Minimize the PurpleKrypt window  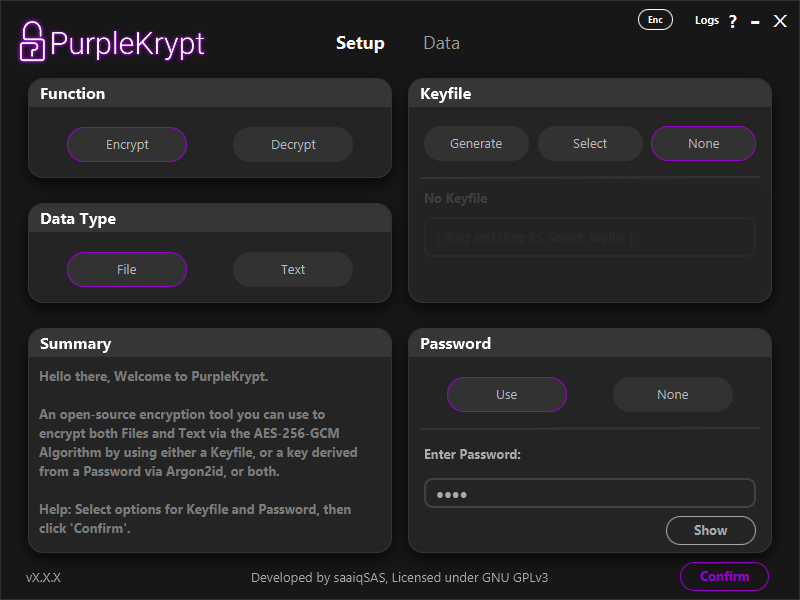pyautogui.click(x=755, y=21)
